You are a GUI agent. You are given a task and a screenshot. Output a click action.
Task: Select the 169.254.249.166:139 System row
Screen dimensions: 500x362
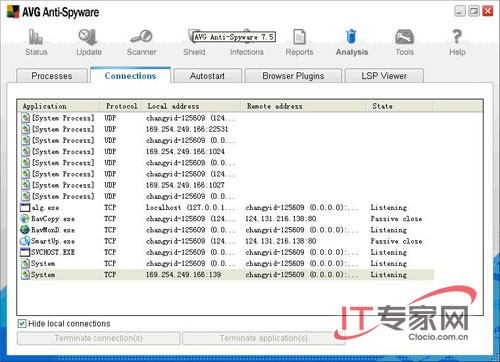tap(227, 275)
